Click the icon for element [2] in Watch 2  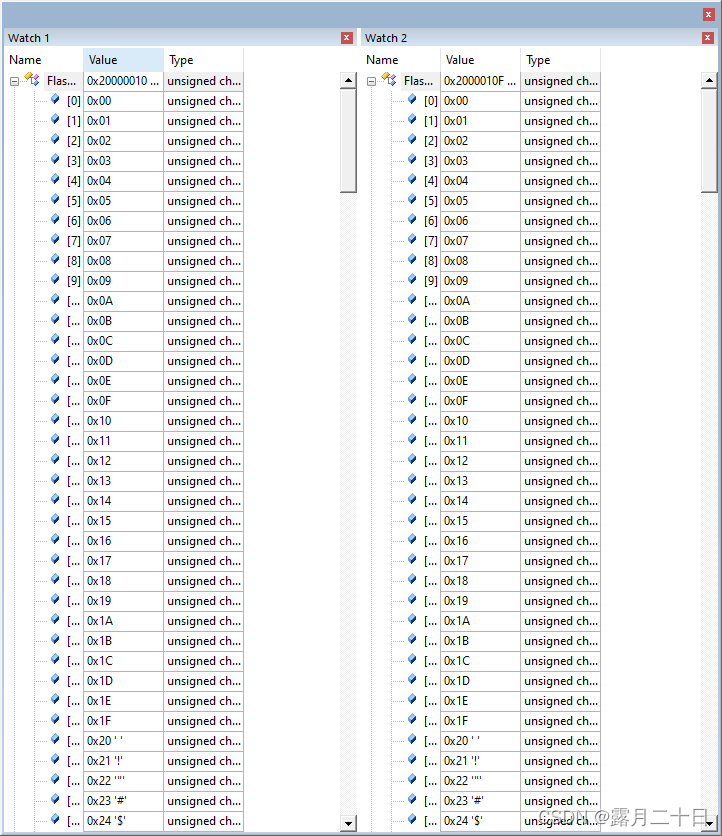pos(412,140)
